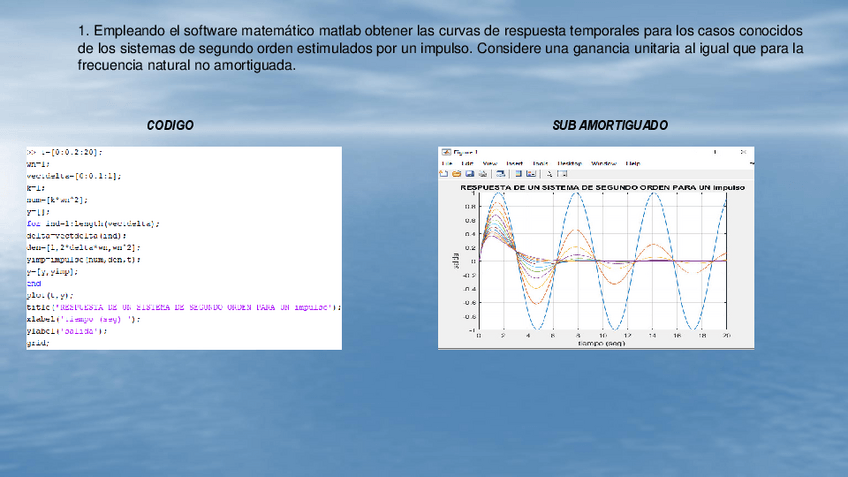Open the Edit menu in Figure 1

467,163
